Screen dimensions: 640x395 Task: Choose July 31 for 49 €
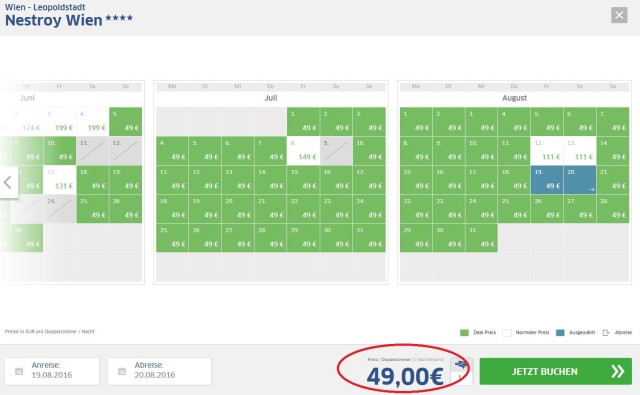click(x=369, y=238)
